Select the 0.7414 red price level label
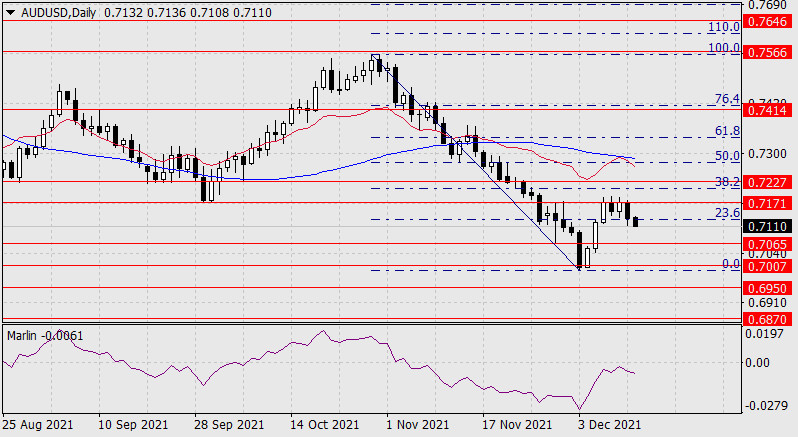The height and width of the screenshot is (437, 798). pos(767,110)
